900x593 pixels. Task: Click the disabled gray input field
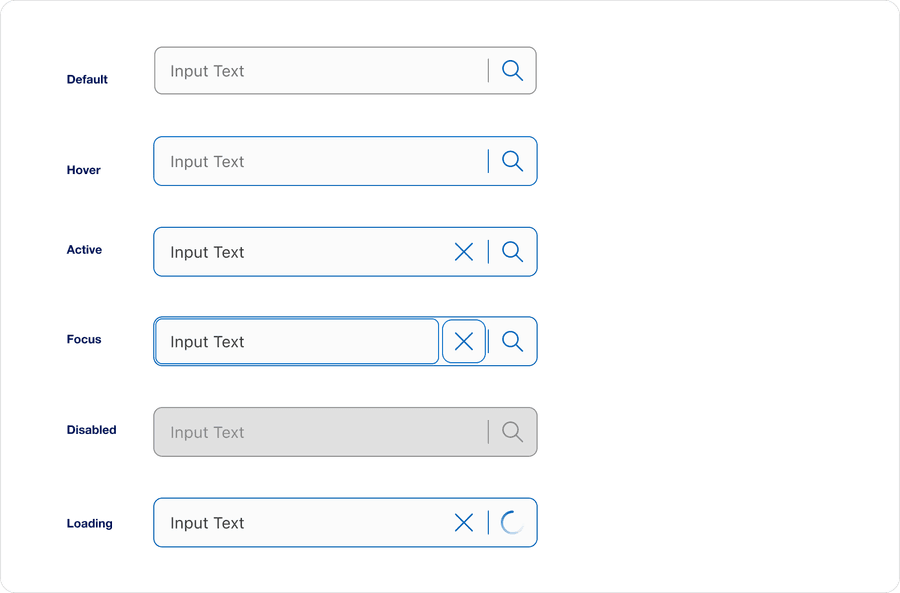pos(300,432)
